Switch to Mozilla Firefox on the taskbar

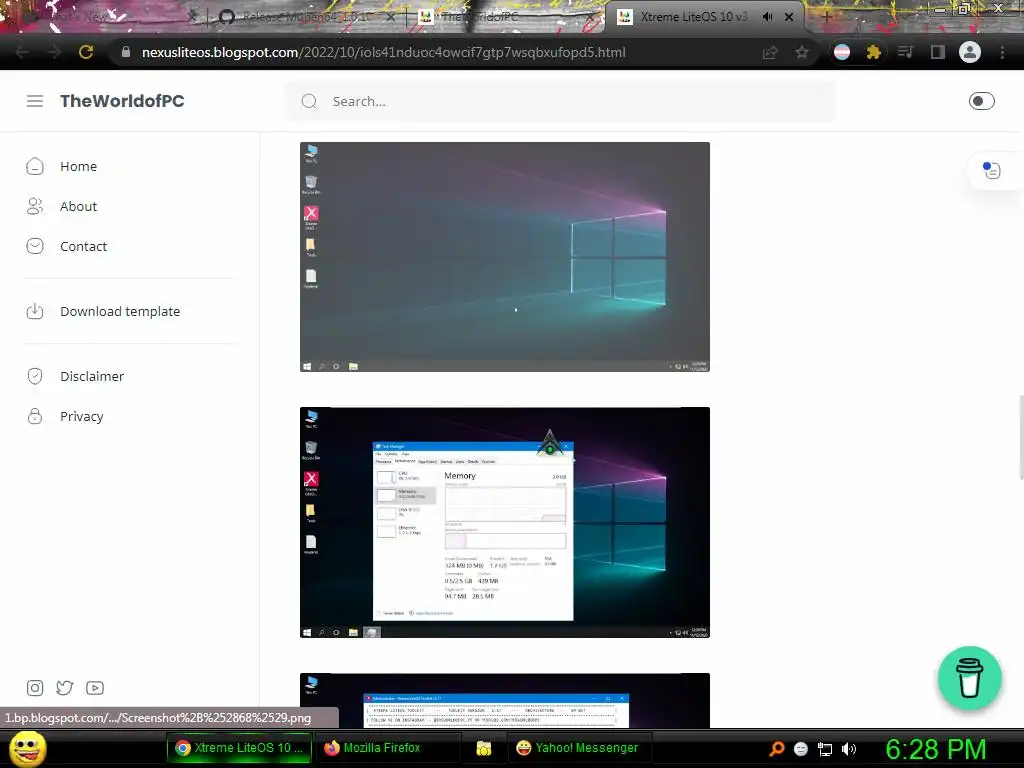tap(387, 748)
